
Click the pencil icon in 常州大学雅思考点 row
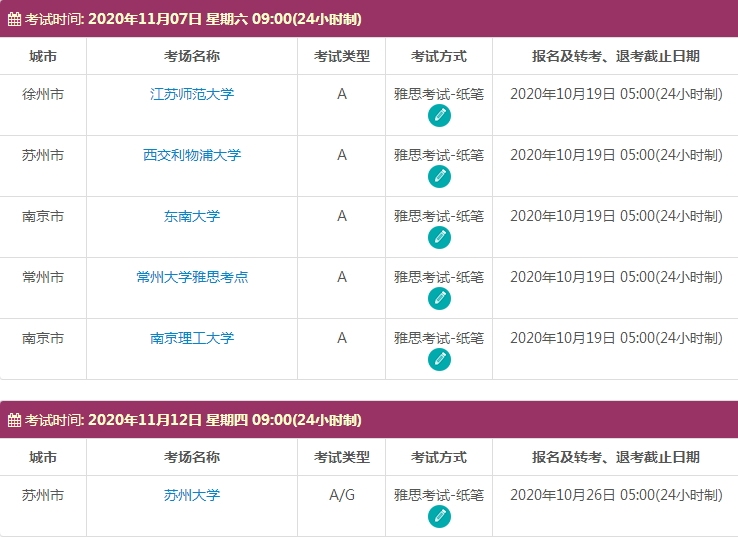(439, 298)
